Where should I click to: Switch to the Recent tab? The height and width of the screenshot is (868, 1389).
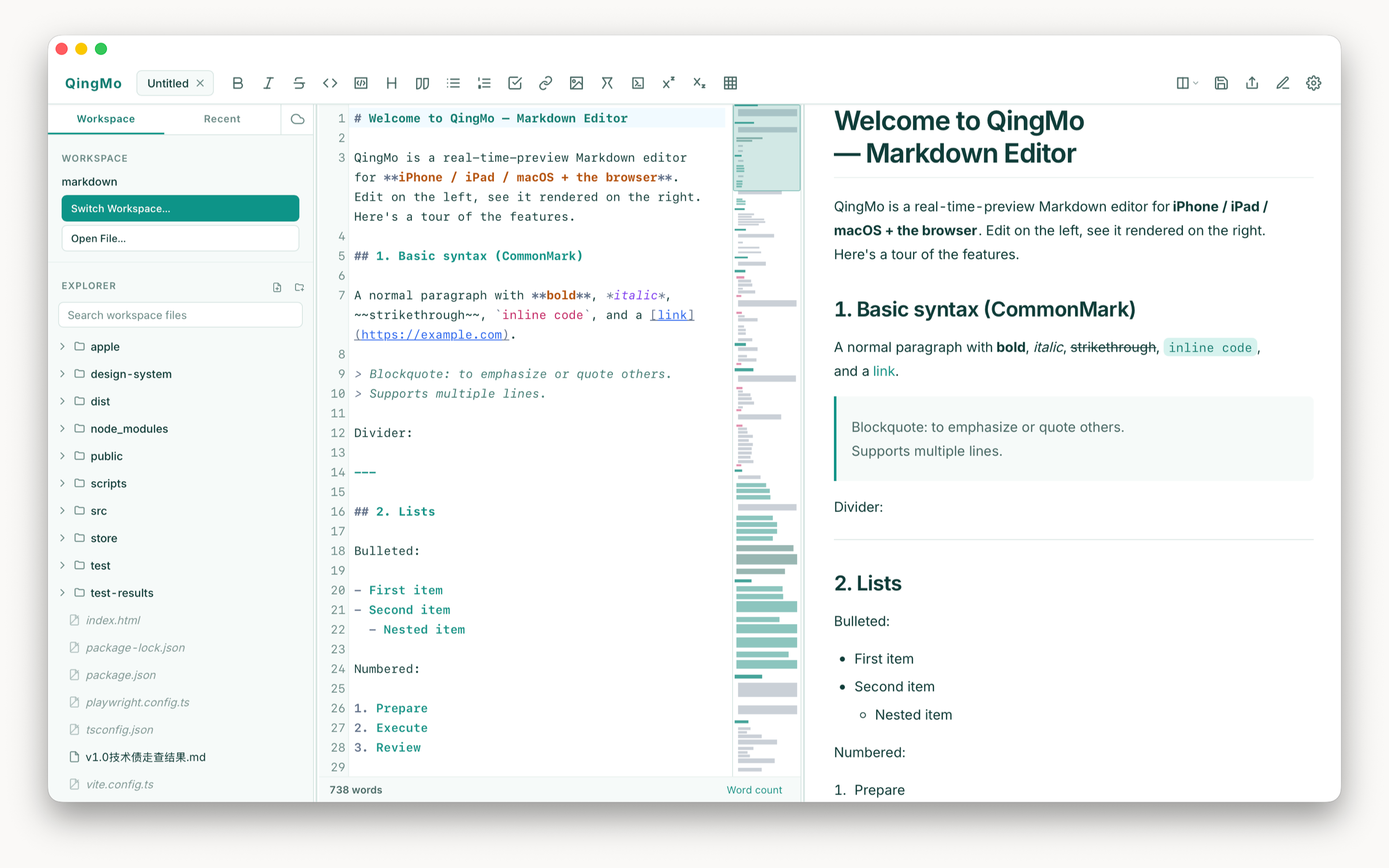tap(222, 119)
